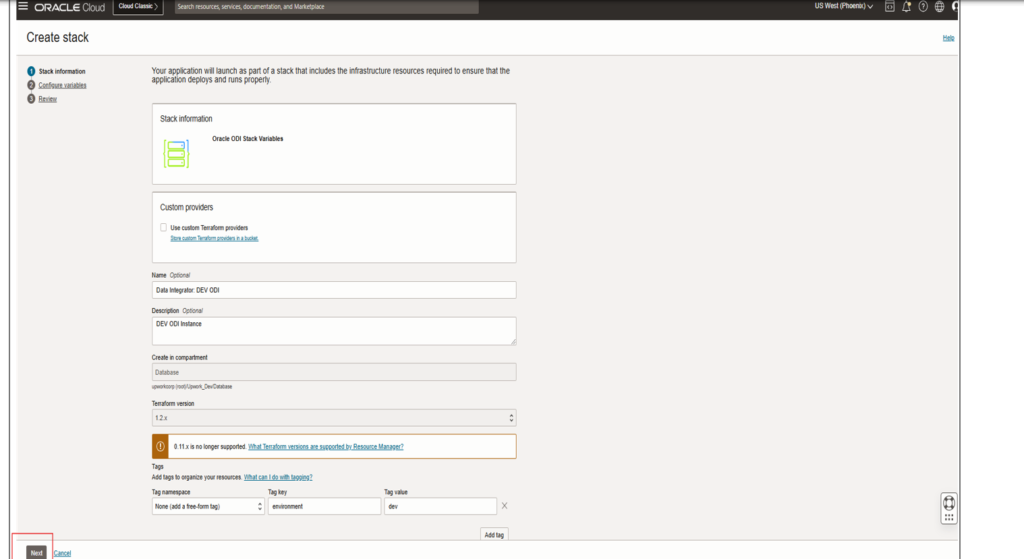This screenshot has width=1024, height=559.
Task: Click the help question mark icon
Action: [x=922, y=7]
